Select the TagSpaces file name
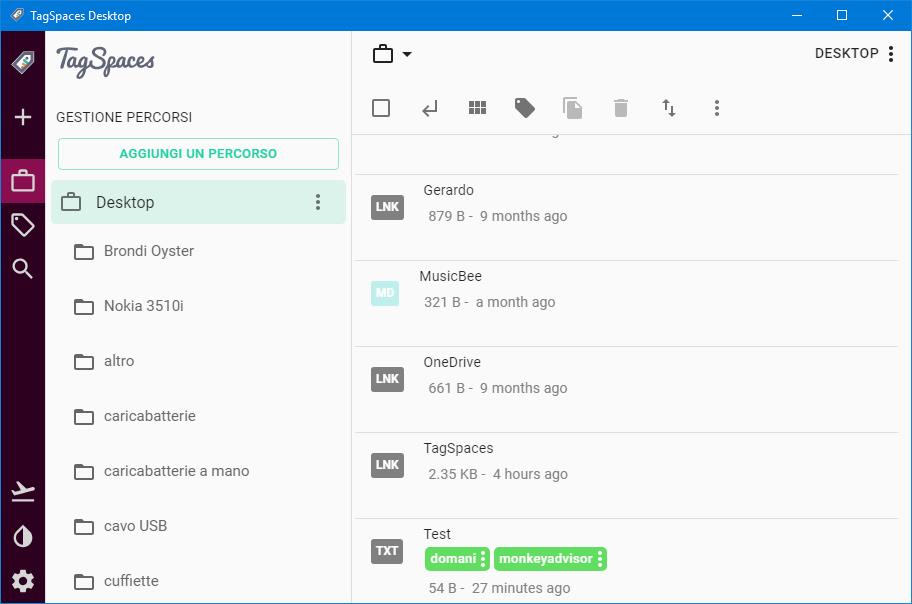 tap(458, 448)
